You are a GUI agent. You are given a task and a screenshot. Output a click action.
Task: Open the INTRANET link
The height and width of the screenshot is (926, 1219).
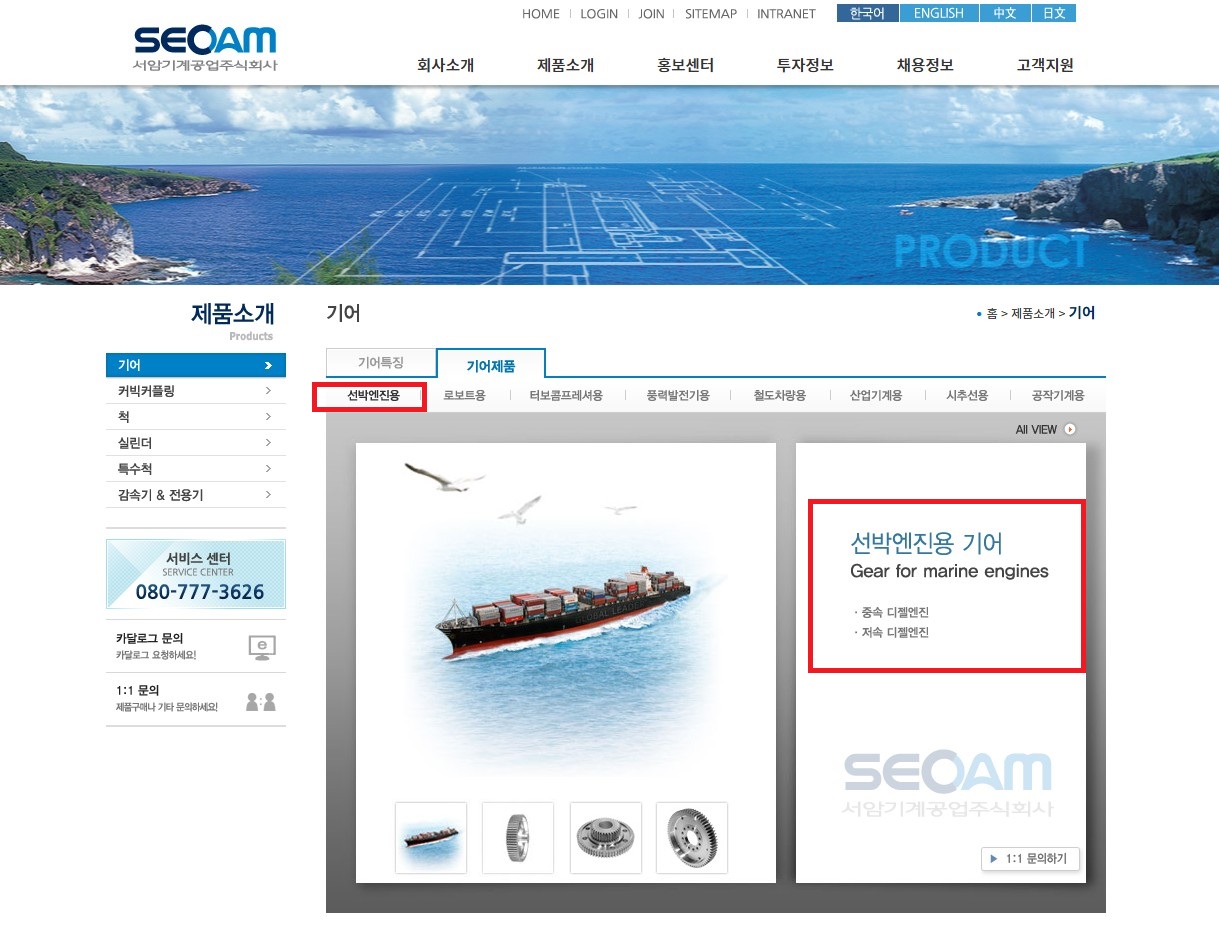point(786,14)
